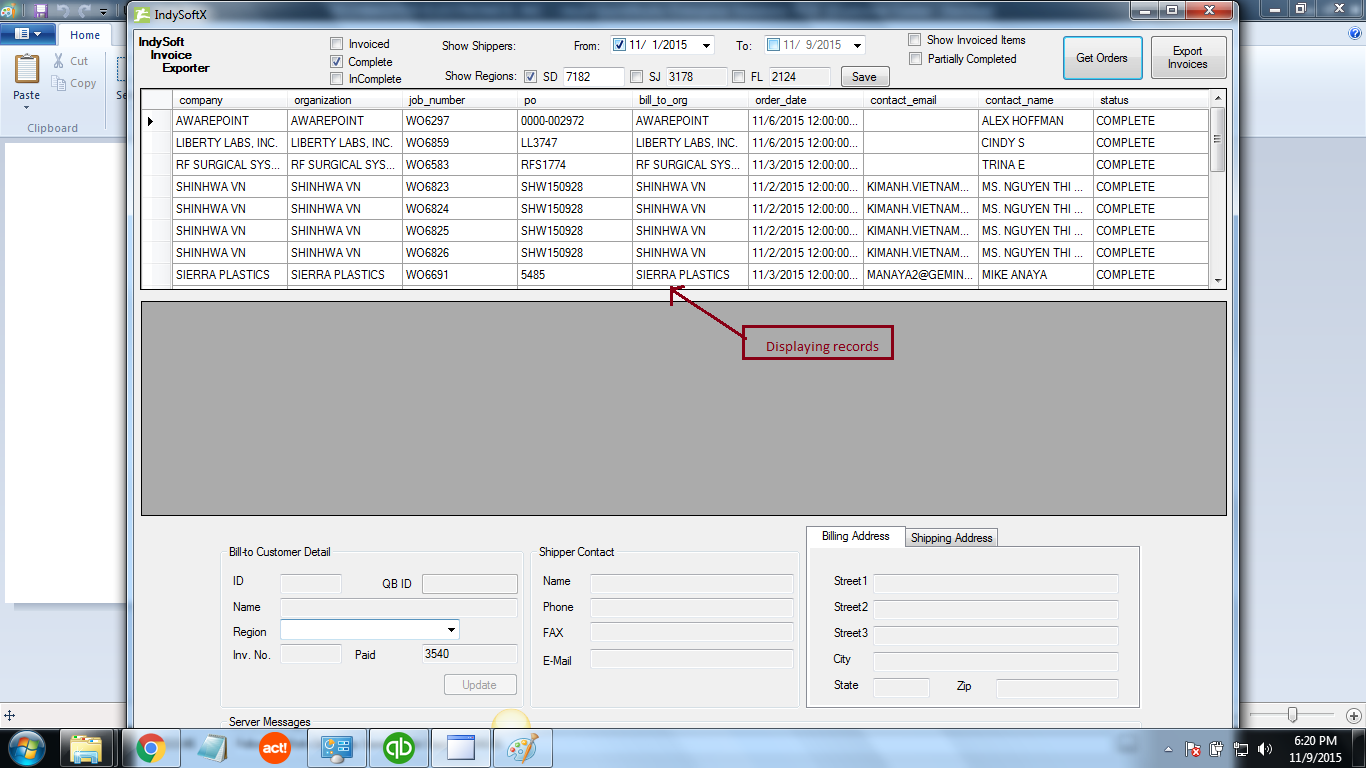Open the Windows Start menu
This screenshot has width=1366, height=768.
[x=26, y=748]
